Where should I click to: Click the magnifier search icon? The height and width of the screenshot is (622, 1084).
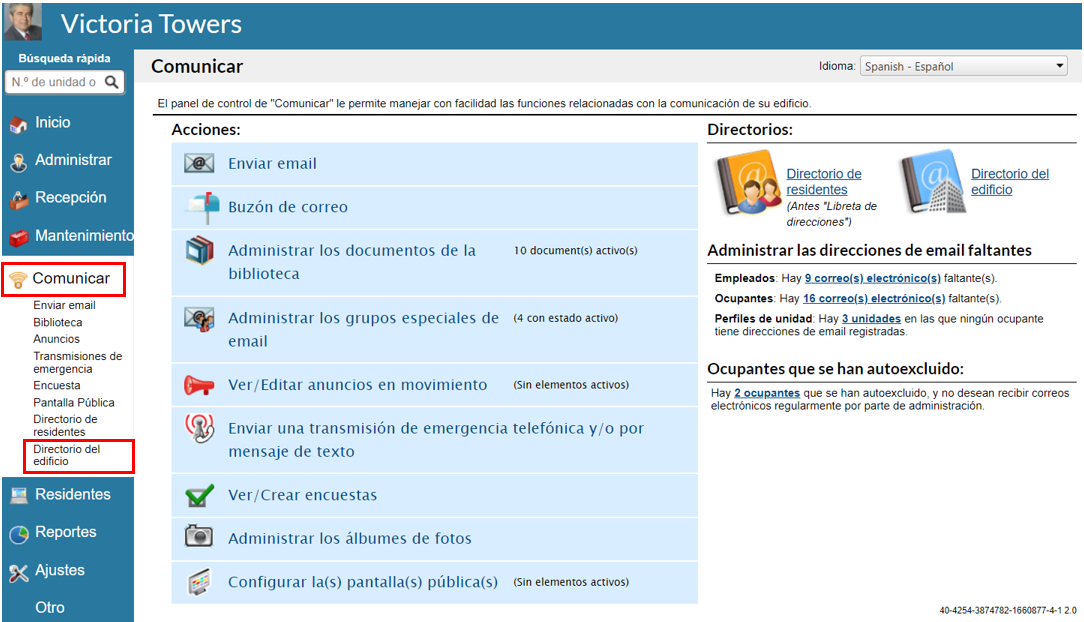coord(111,82)
